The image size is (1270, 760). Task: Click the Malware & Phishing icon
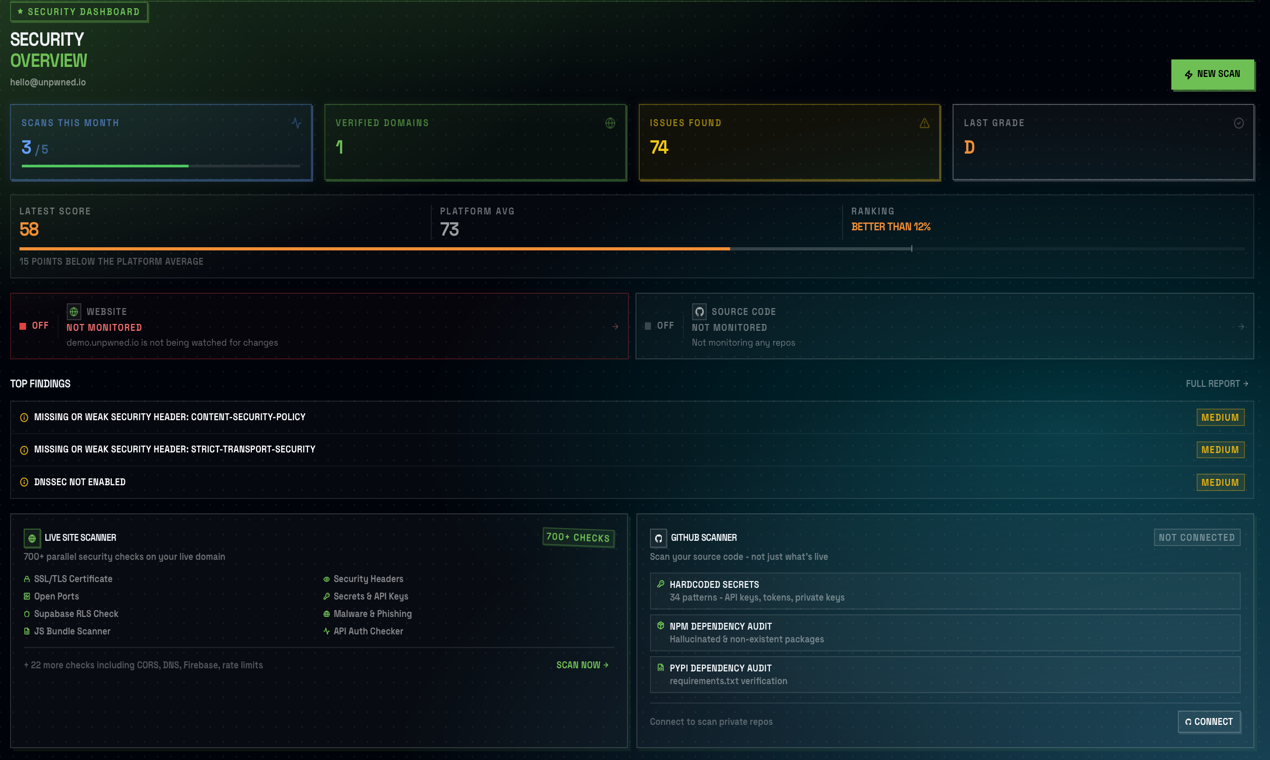click(326, 614)
